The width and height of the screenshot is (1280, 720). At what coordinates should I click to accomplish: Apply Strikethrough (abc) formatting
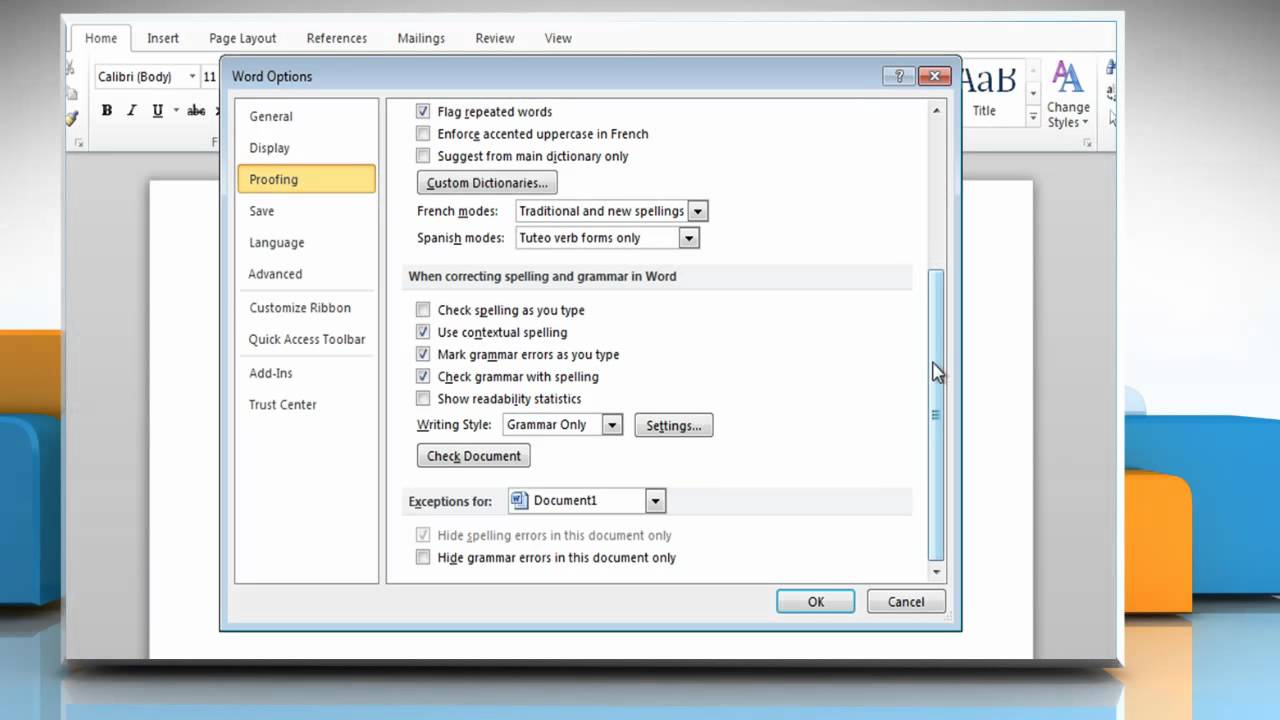click(196, 111)
